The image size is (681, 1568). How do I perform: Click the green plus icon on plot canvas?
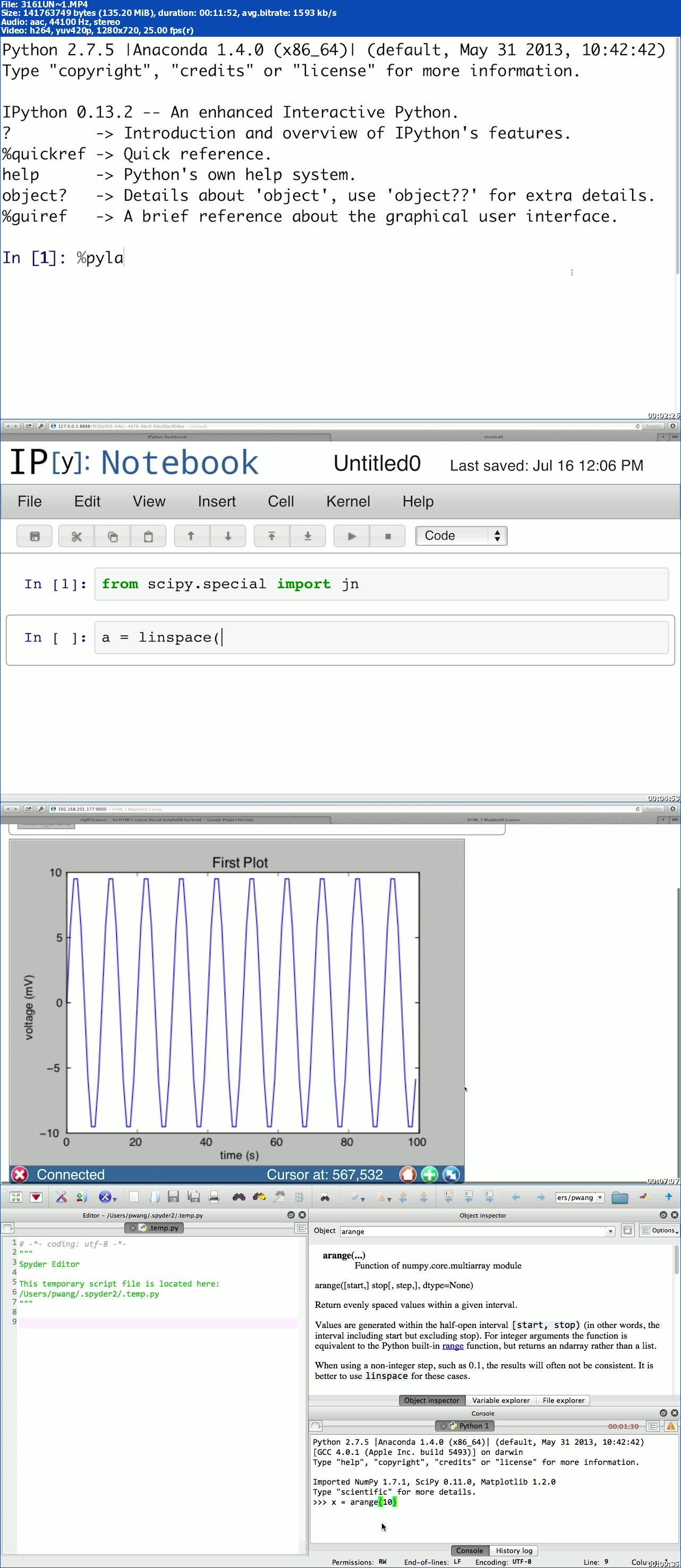click(429, 1175)
